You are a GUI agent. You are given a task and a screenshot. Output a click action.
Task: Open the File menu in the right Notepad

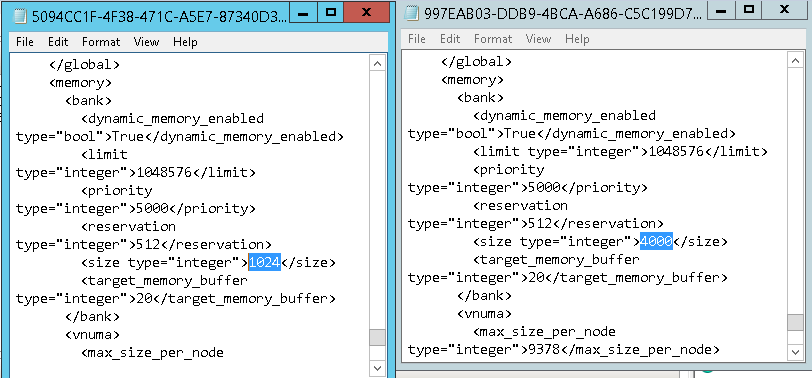[417, 39]
